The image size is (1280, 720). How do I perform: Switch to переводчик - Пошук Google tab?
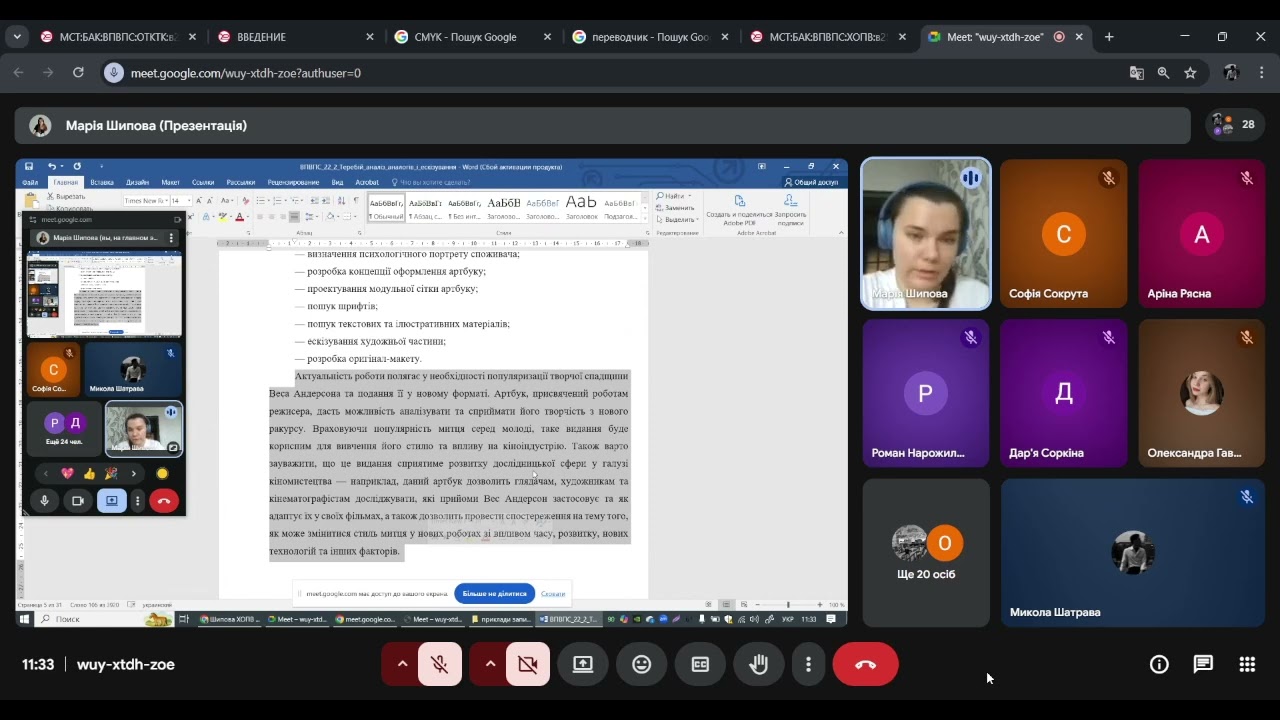pyautogui.click(x=648, y=37)
